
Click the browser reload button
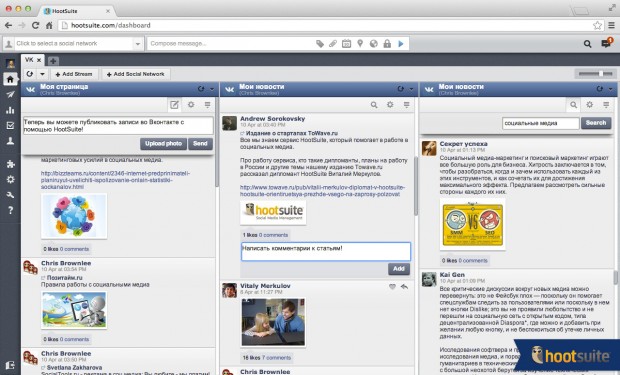coord(35,25)
